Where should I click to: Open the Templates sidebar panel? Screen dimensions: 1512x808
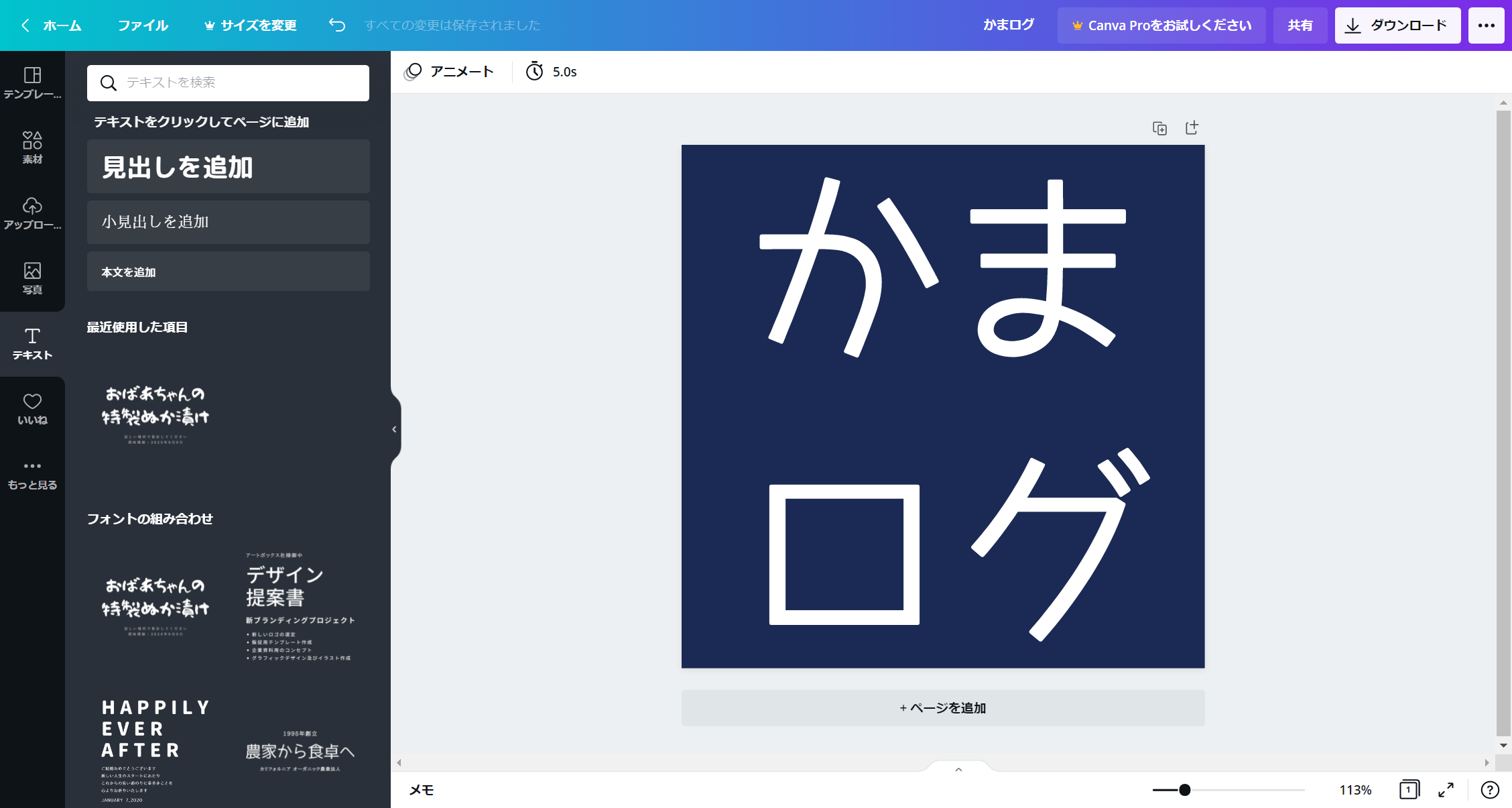pos(32,83)
